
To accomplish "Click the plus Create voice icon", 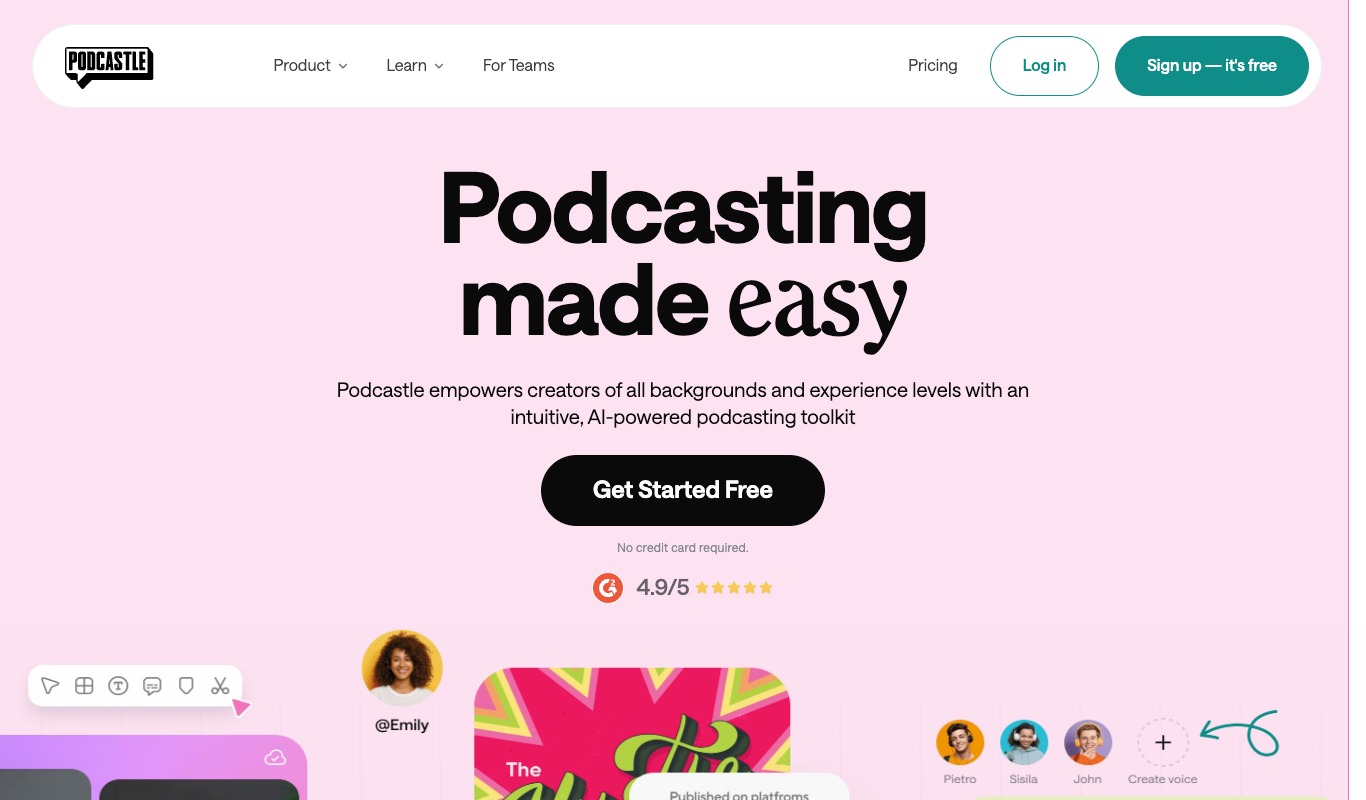I will [1162, 743].
